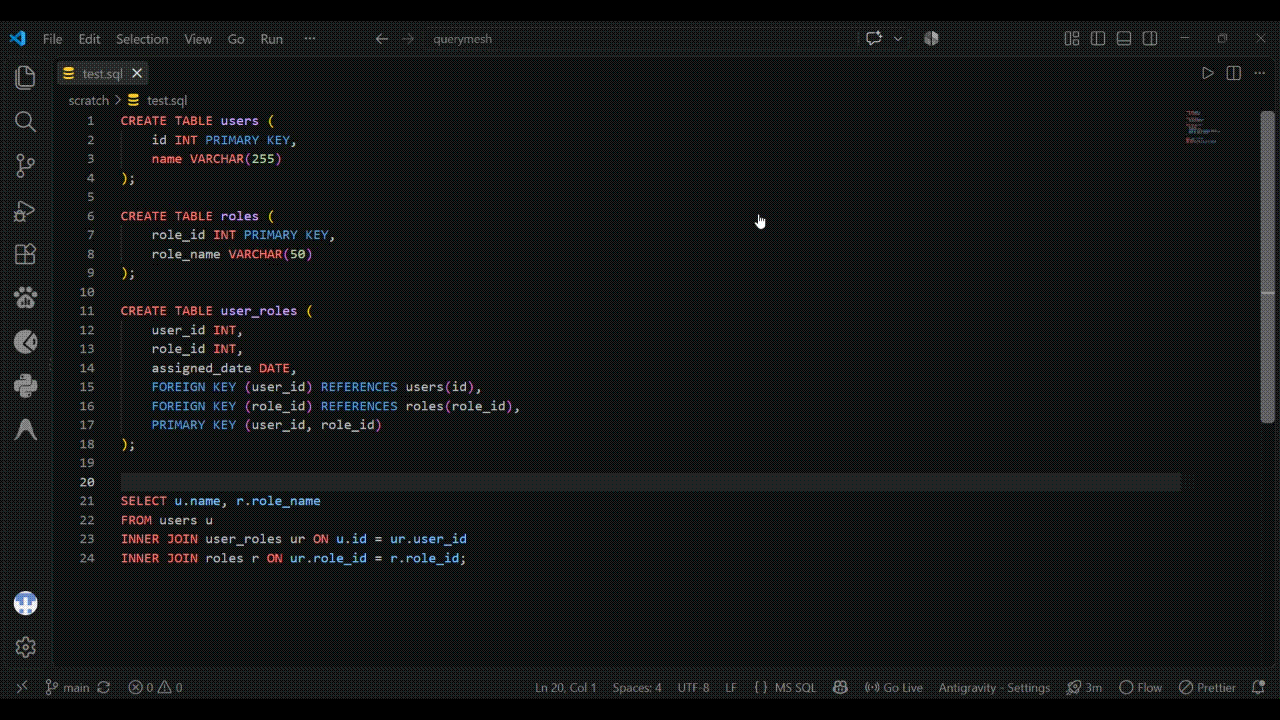Go back with the left arrow
This screenshot has height=720, width=1280.
click(382, 39)
